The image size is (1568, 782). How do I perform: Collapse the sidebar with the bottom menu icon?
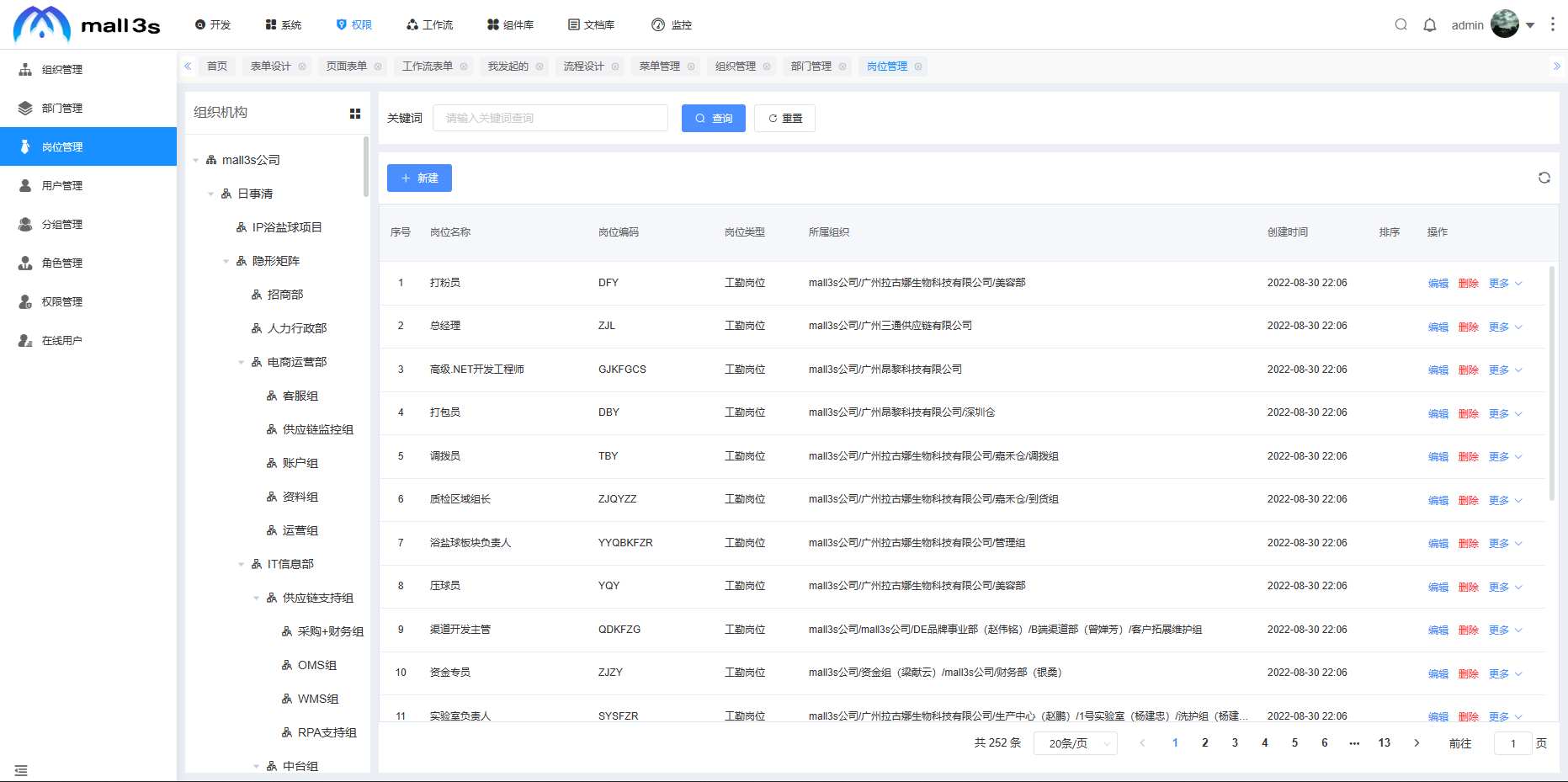[x=21, y=770]
